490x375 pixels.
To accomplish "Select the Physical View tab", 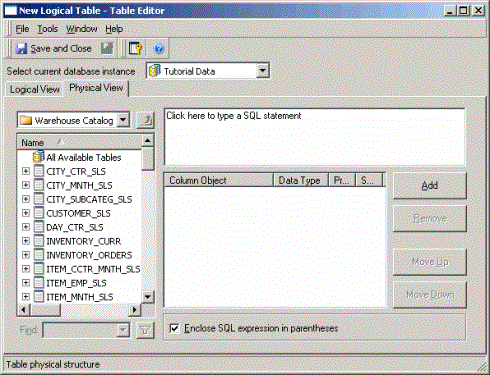I will tap(96, 88).
